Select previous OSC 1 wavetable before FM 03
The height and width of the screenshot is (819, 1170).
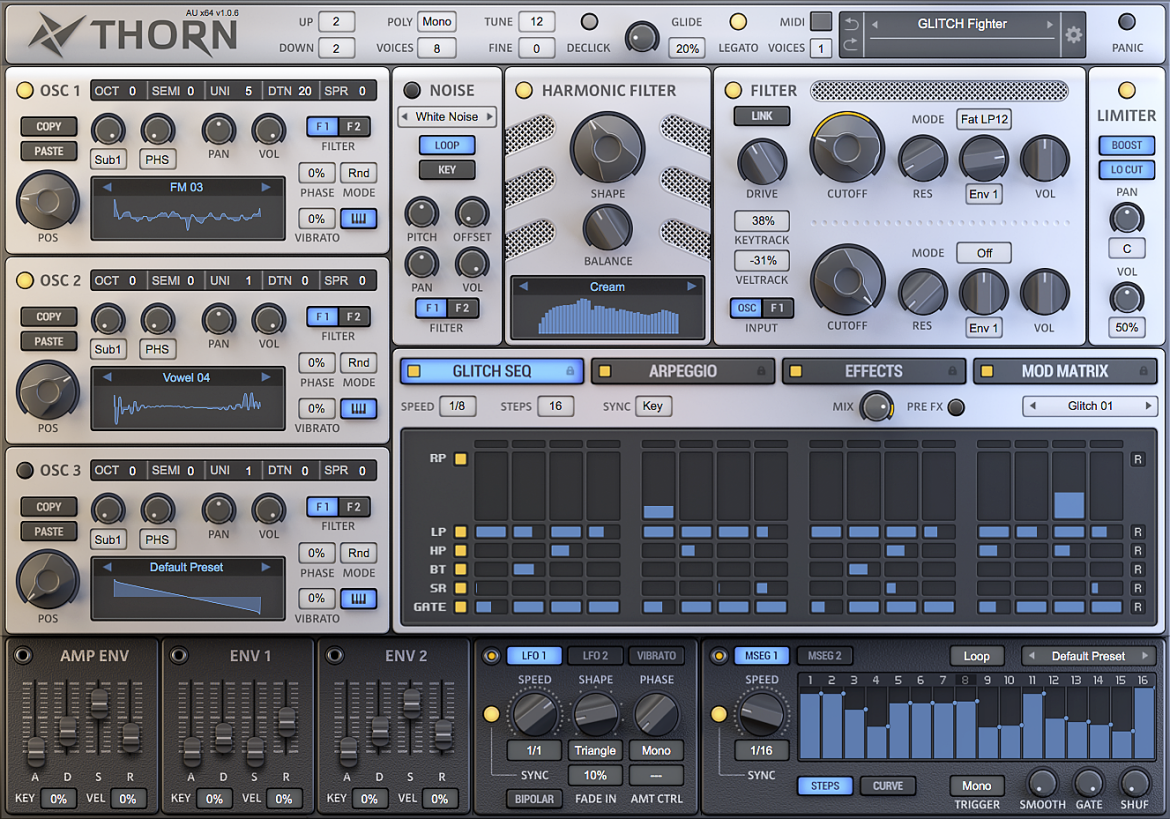click(107, 187)
